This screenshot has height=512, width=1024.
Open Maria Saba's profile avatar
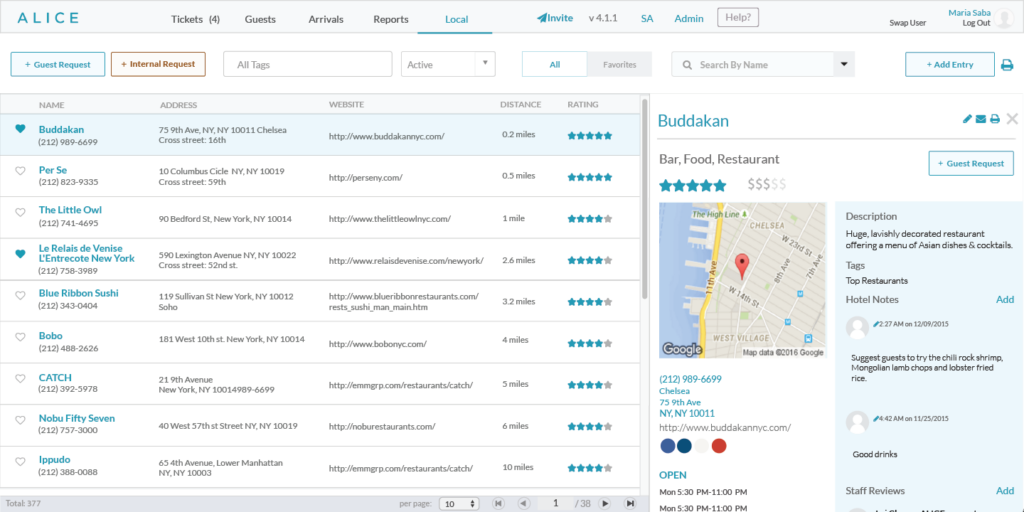click(x=1002, y=19)
